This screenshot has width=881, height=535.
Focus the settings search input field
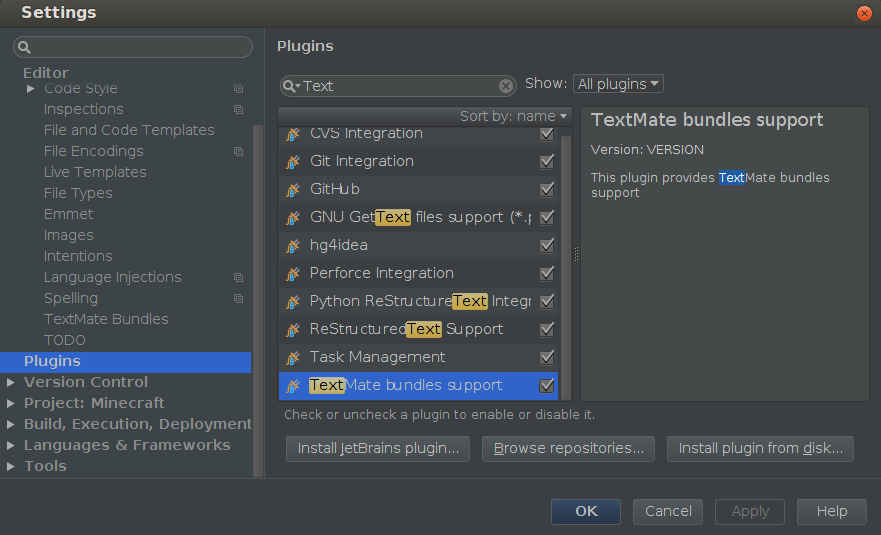[133, 47]
